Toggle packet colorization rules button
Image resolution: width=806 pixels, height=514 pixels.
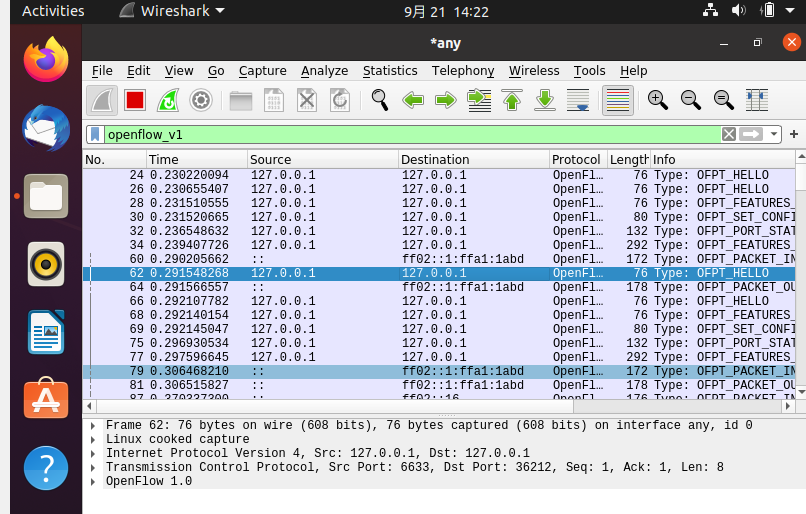click(618, 100)
